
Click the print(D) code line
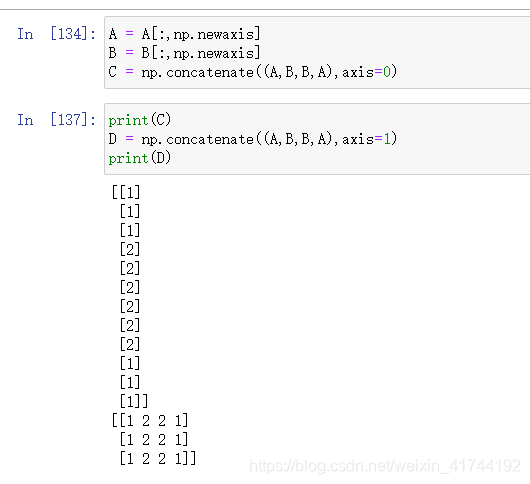pos(140,158)
